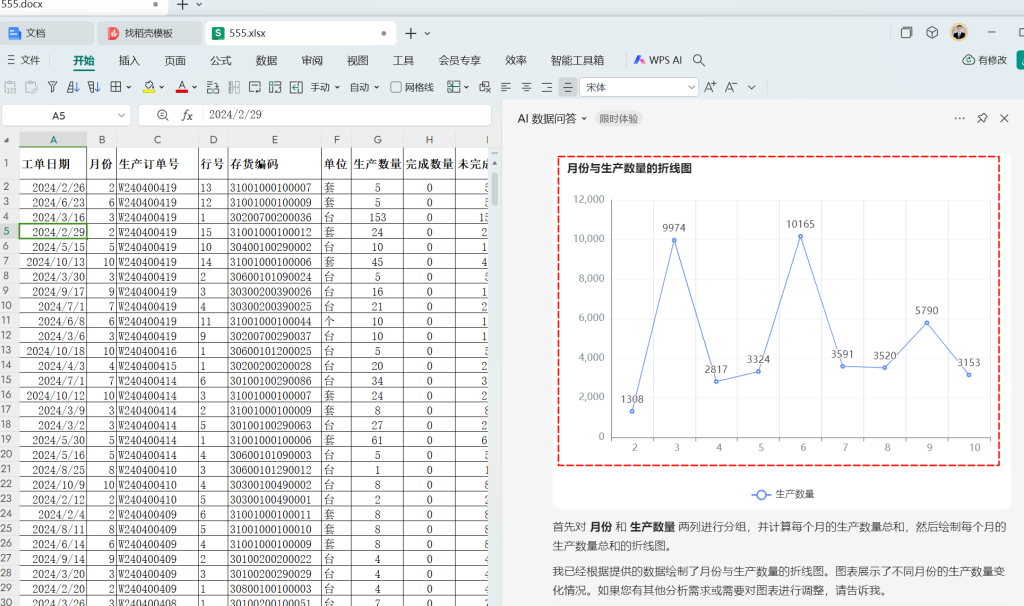Open the 会员专享 tab
Viewport: 1024px width, 606px height.
459,60
